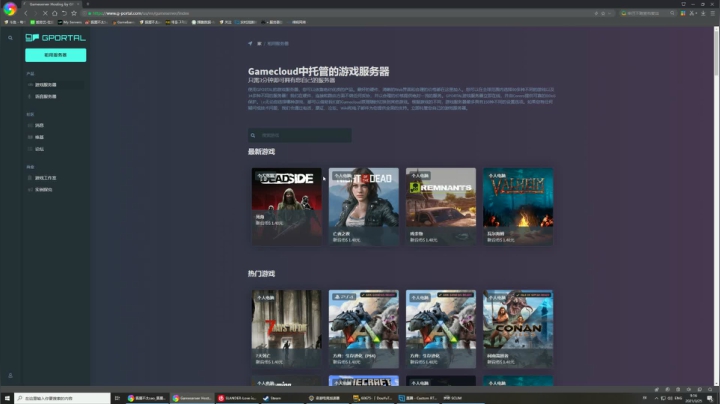The image size is (720, 404).
Task: Click the breadcrumb location arrow icon
Action: click(x=250, y=44)
